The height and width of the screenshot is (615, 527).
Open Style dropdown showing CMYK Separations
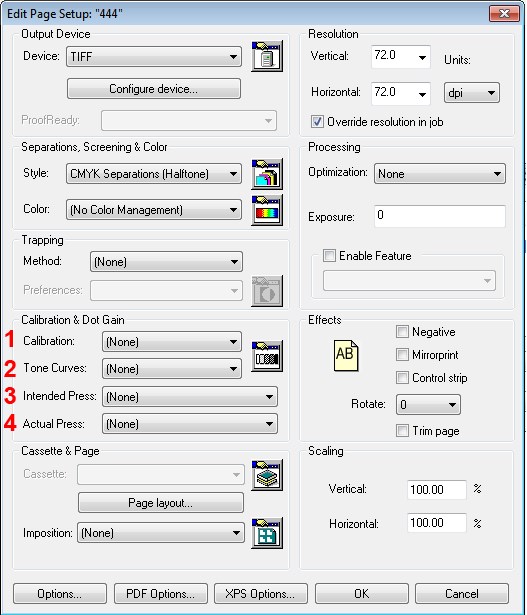pyautogui.click(x=154, y=174)
